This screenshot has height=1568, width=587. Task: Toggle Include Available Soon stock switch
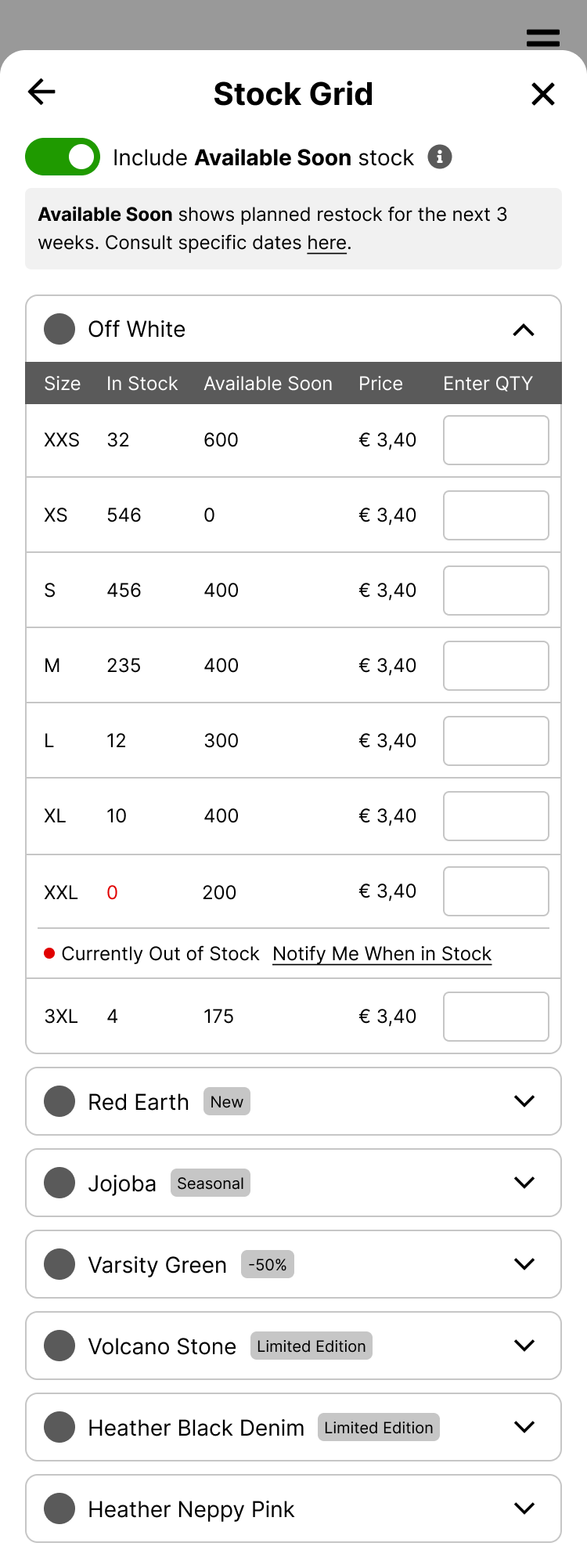coord(63,157)
